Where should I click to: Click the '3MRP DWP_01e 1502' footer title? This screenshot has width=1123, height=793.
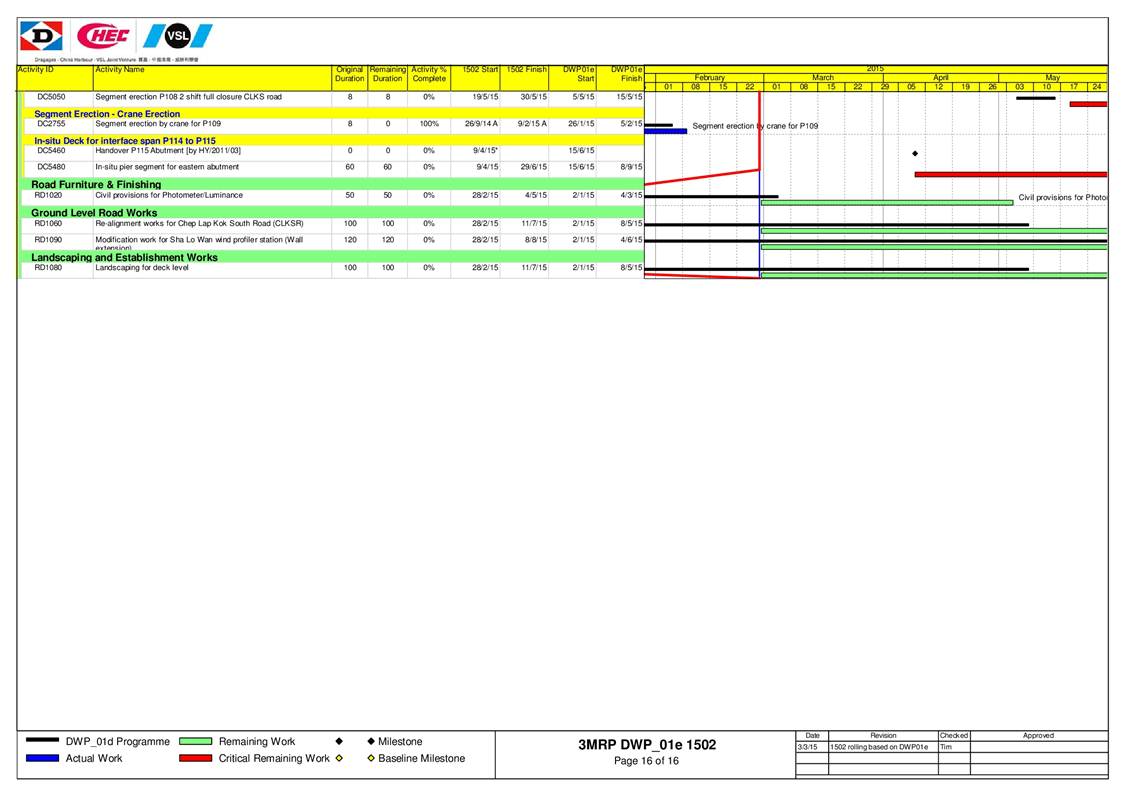pyautogui.click(x=647, y=744)
